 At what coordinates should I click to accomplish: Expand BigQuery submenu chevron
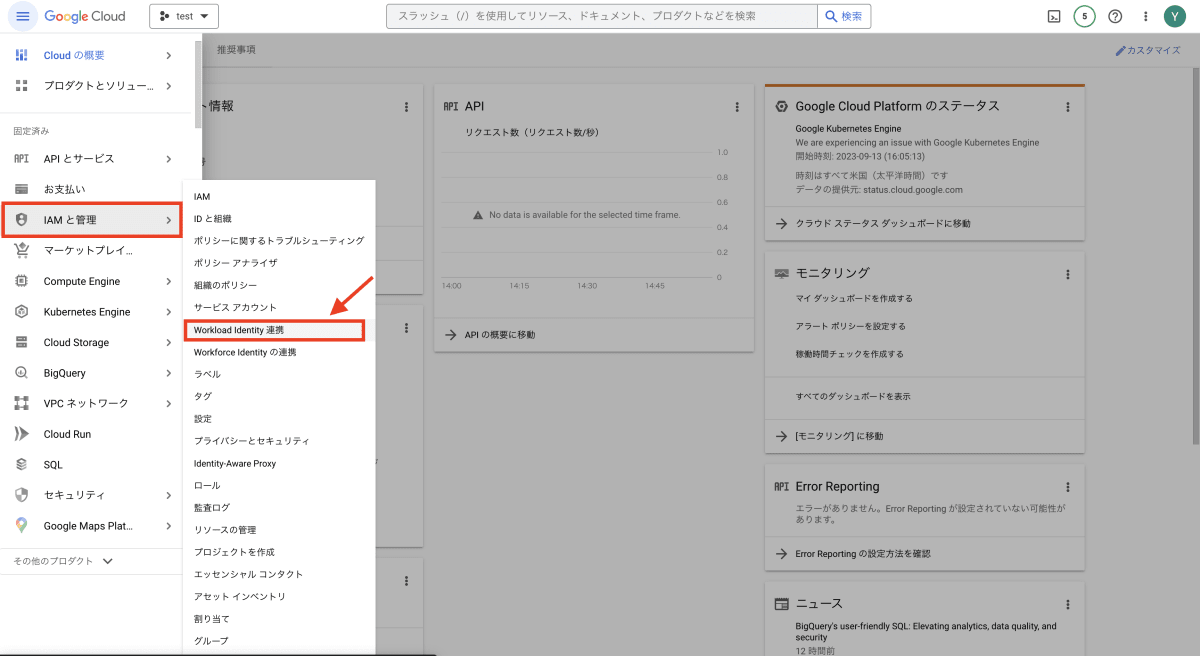(x=169, y=373)
